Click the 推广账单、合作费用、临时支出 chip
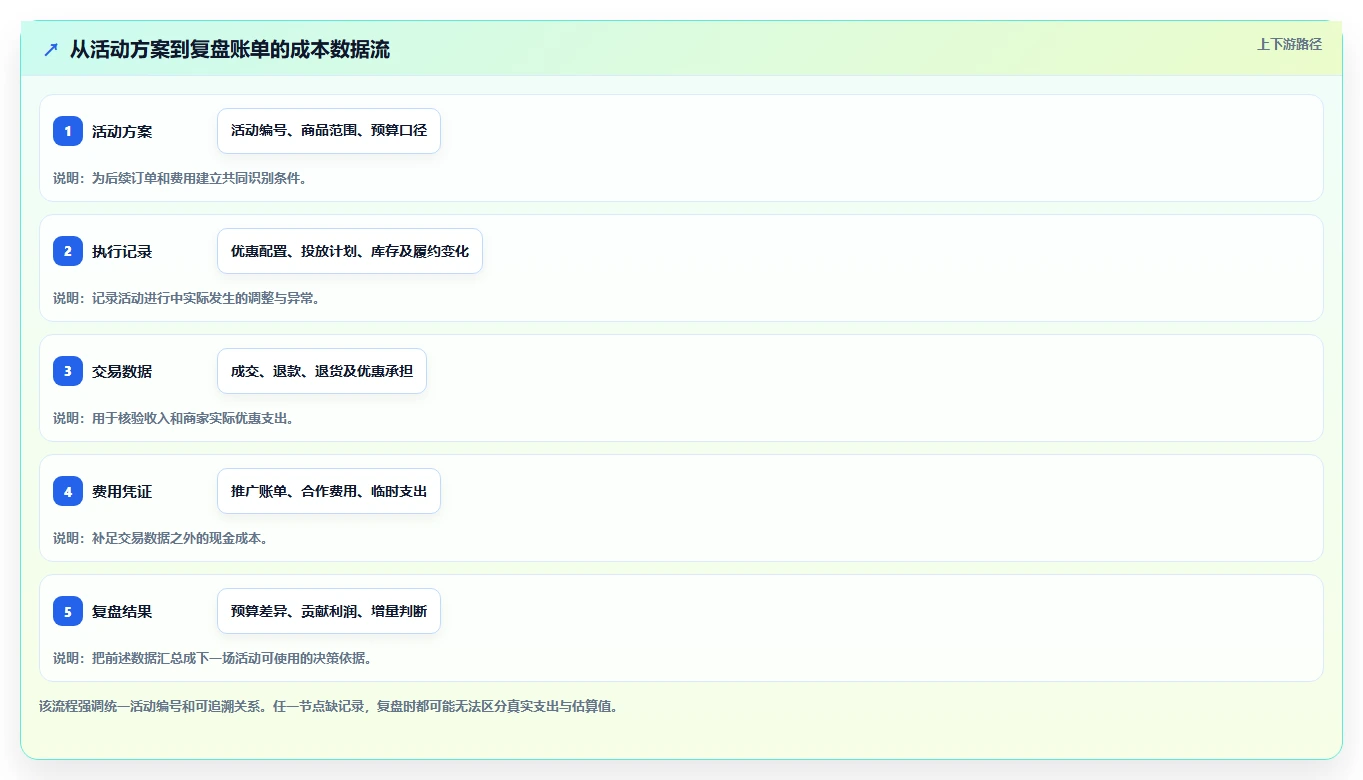The width and height of the screenshot is (1363, 780). (329, 491)
